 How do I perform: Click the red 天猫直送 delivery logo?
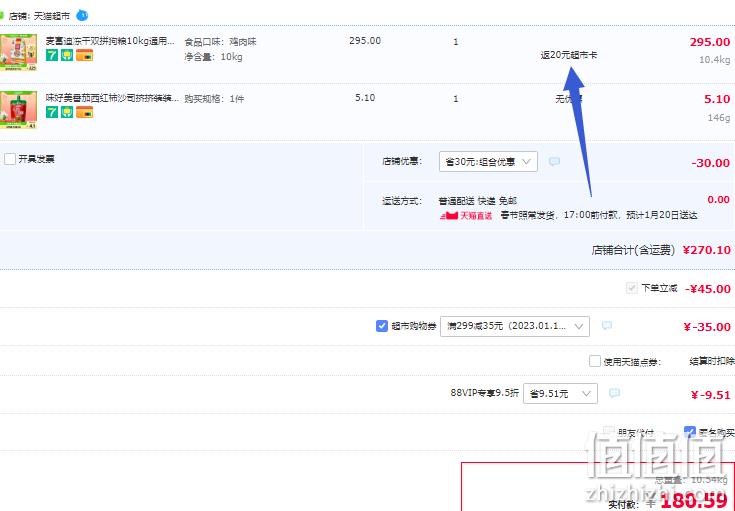466,216
